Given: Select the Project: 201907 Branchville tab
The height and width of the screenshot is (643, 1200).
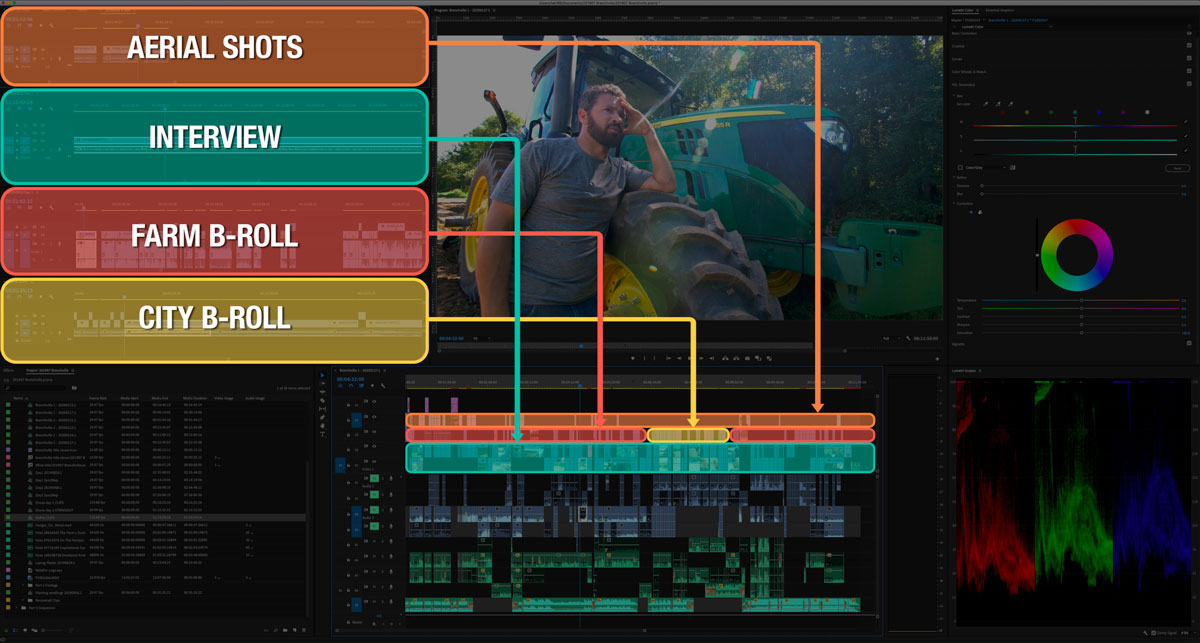Looking at the screenshot, I should tap(47, 370).
